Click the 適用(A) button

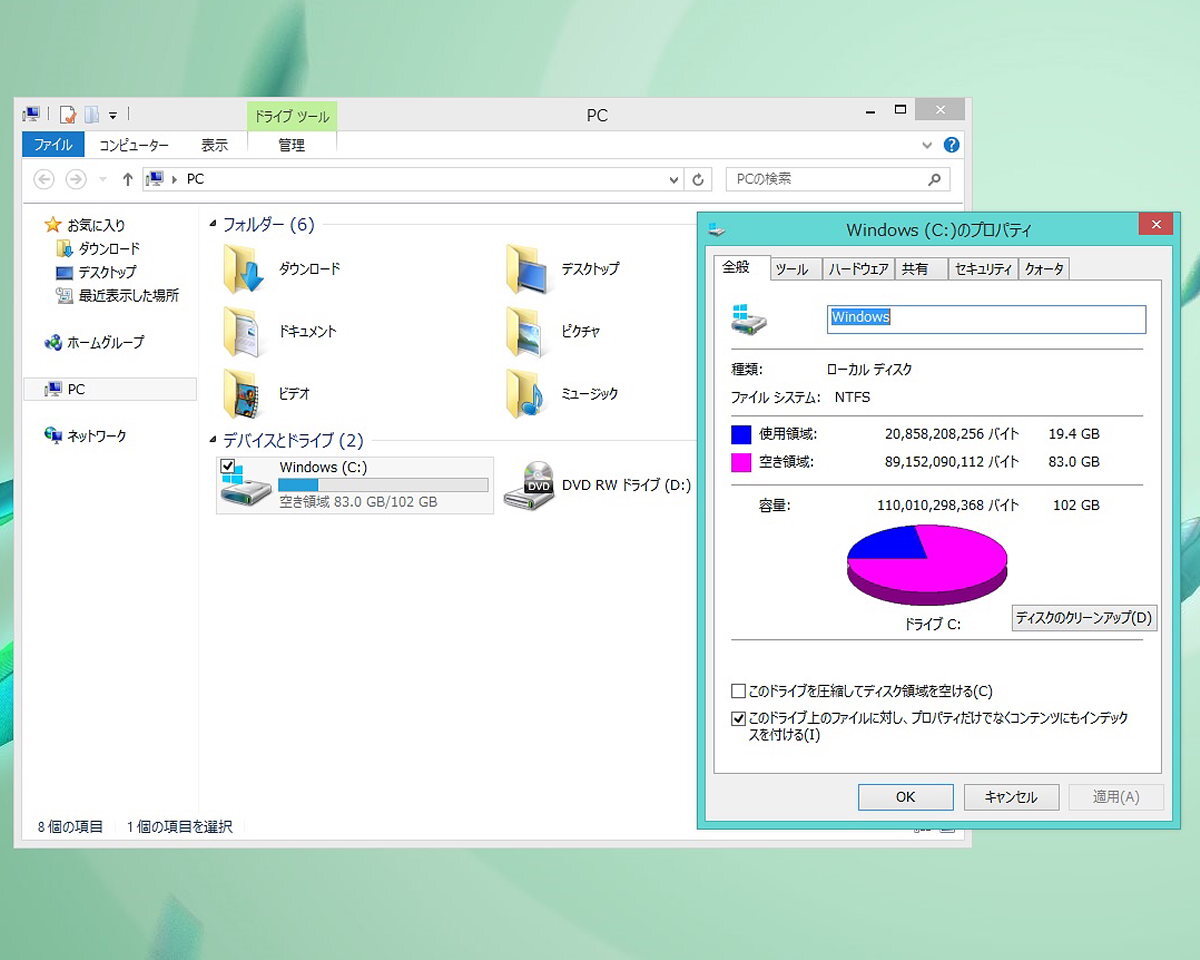click(1116, 797)
